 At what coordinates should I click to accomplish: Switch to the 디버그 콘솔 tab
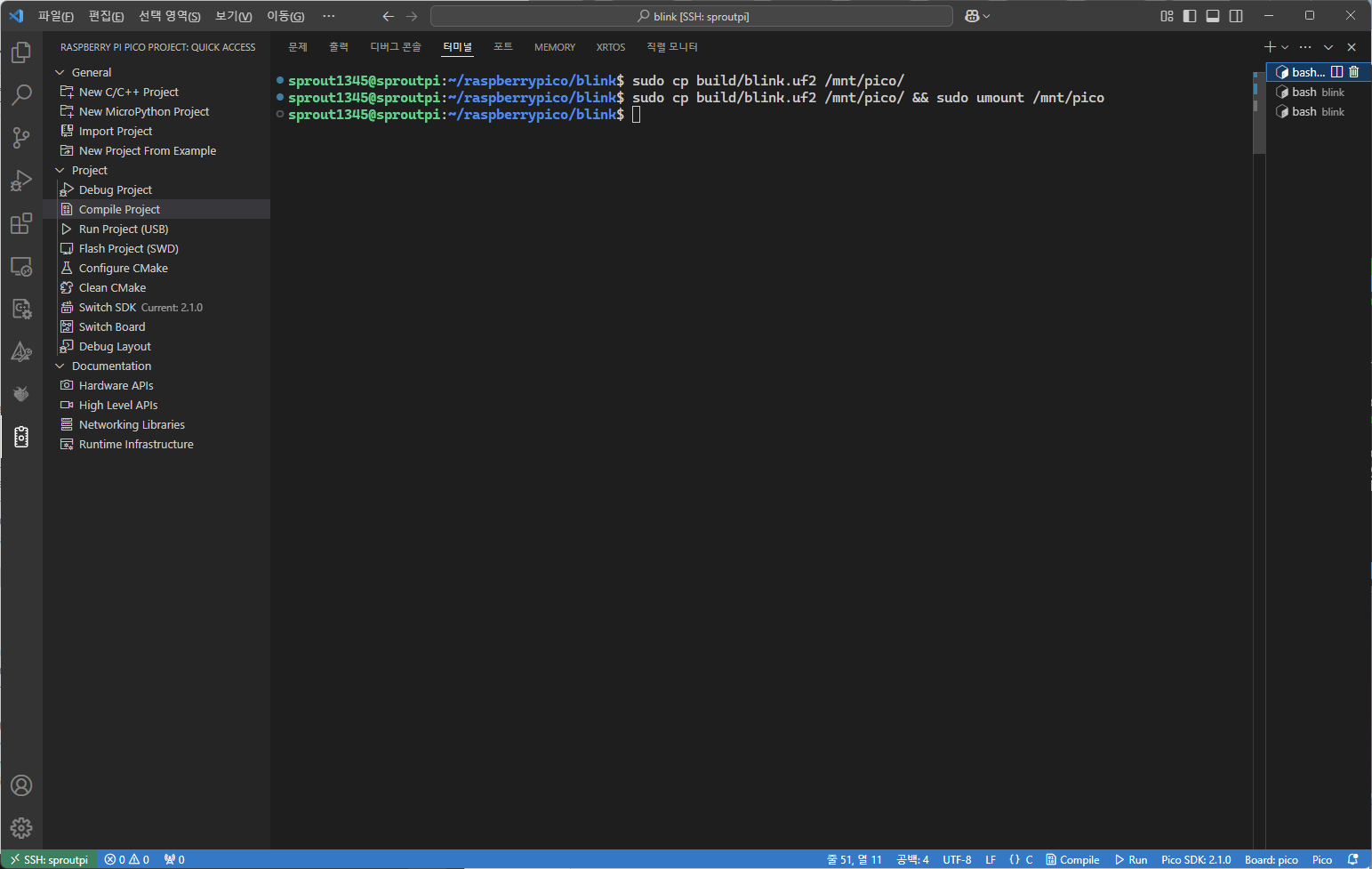click(x=396, y=47)
